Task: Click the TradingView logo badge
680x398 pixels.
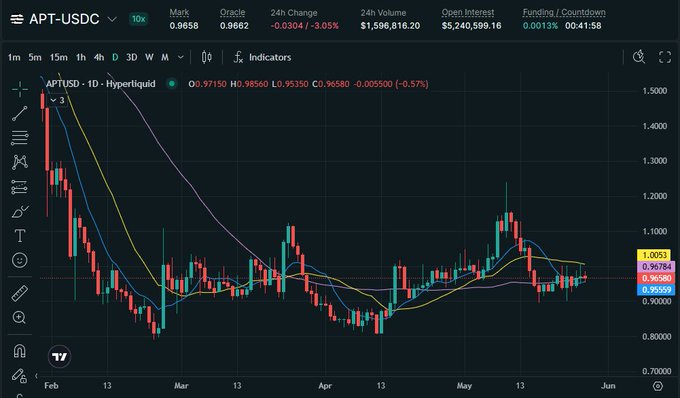Action: click(59, 356)
